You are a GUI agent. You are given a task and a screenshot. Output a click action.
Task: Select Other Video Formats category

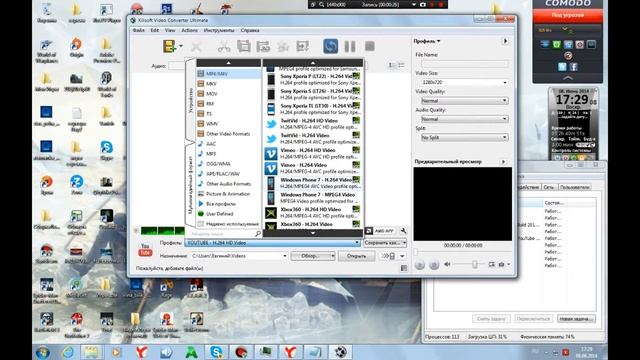[x=229, y=133]
